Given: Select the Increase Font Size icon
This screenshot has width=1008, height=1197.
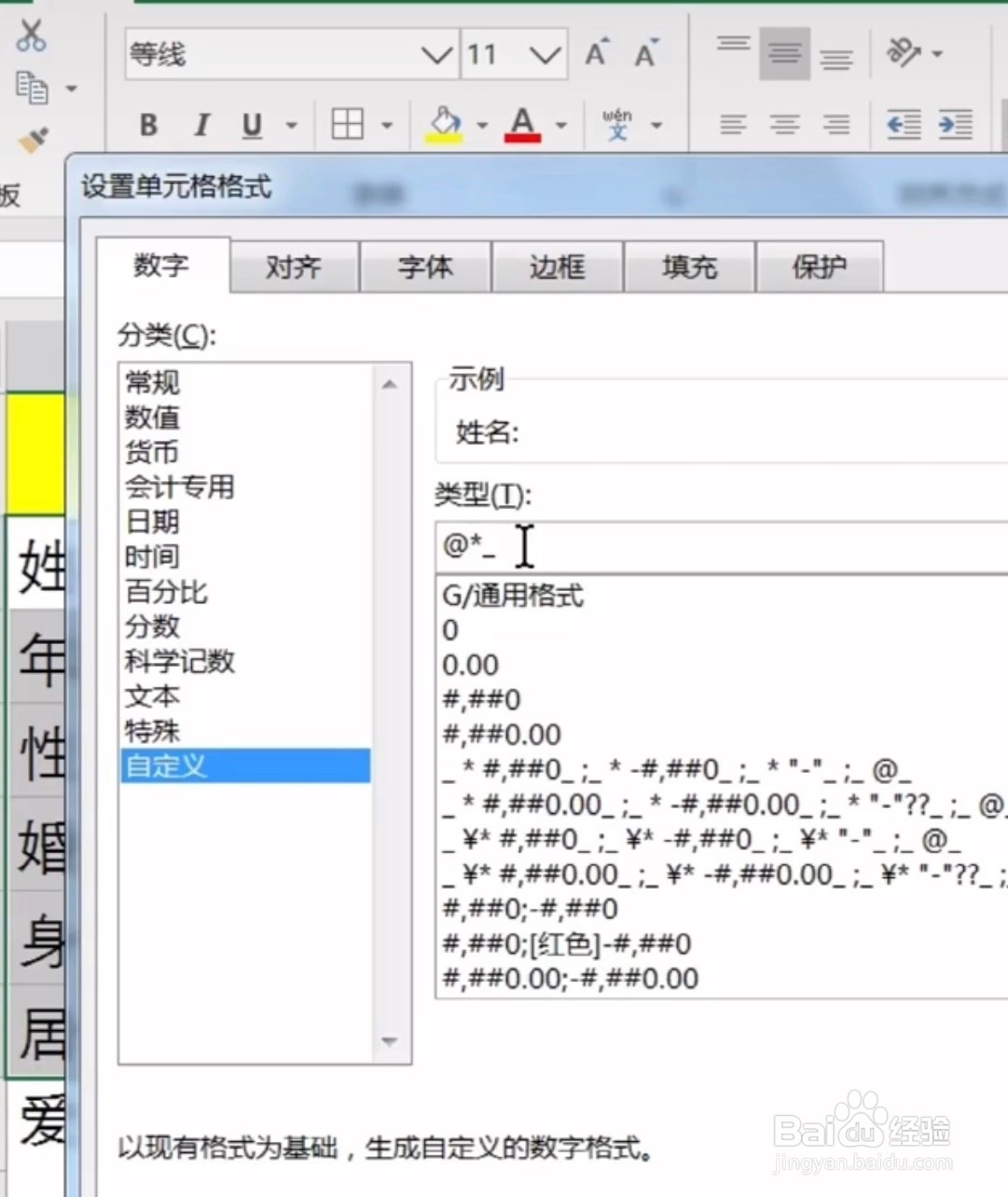Looking at the screenshot, I should point(595,54).
